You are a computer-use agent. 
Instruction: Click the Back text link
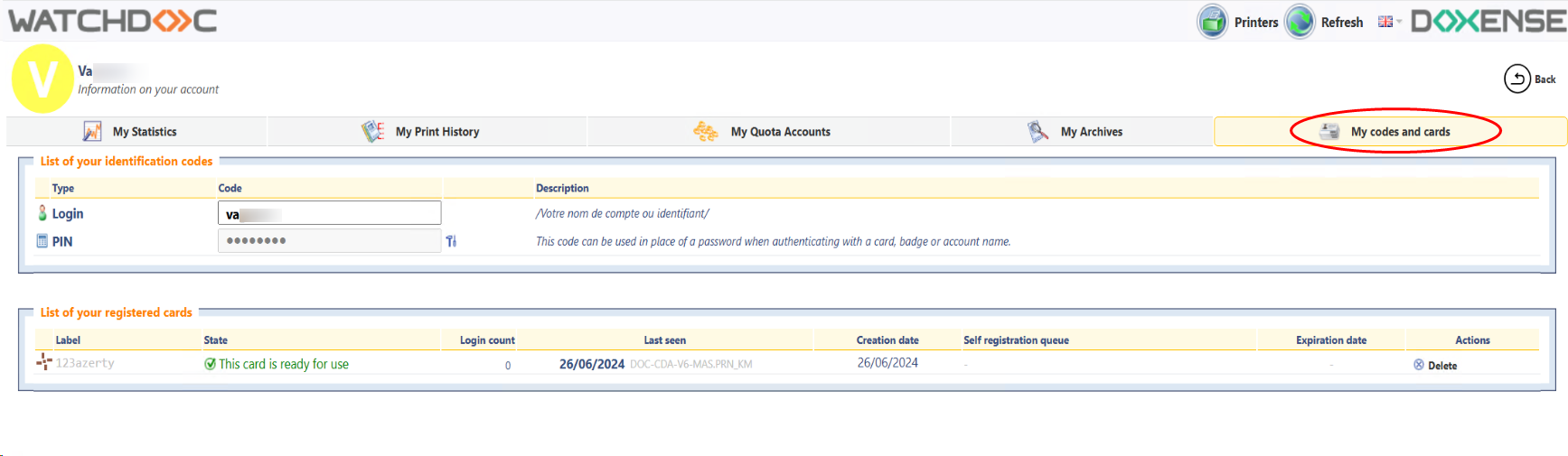click(x=1545, y=79)
